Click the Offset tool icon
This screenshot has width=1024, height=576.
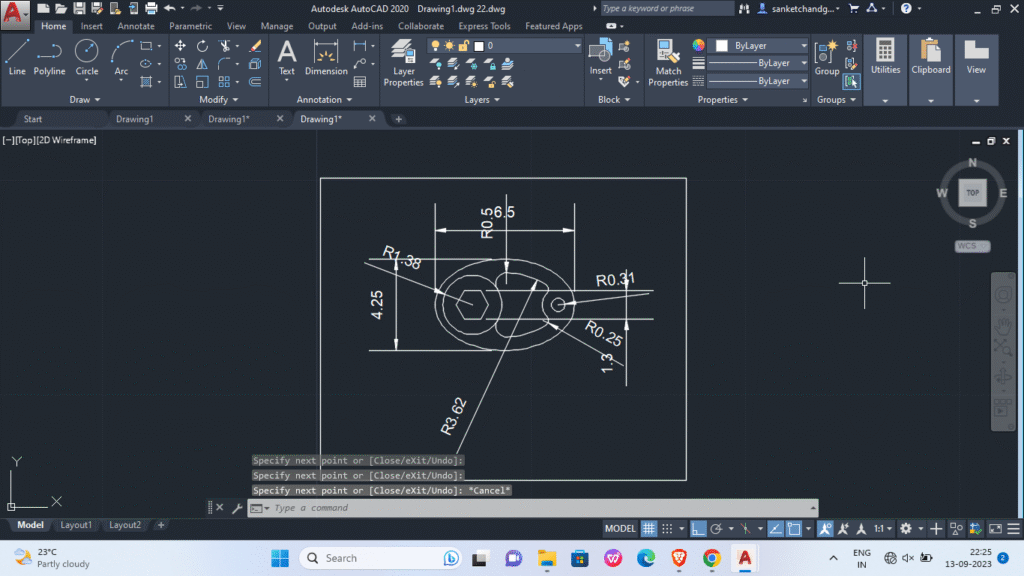coord(255,82)
